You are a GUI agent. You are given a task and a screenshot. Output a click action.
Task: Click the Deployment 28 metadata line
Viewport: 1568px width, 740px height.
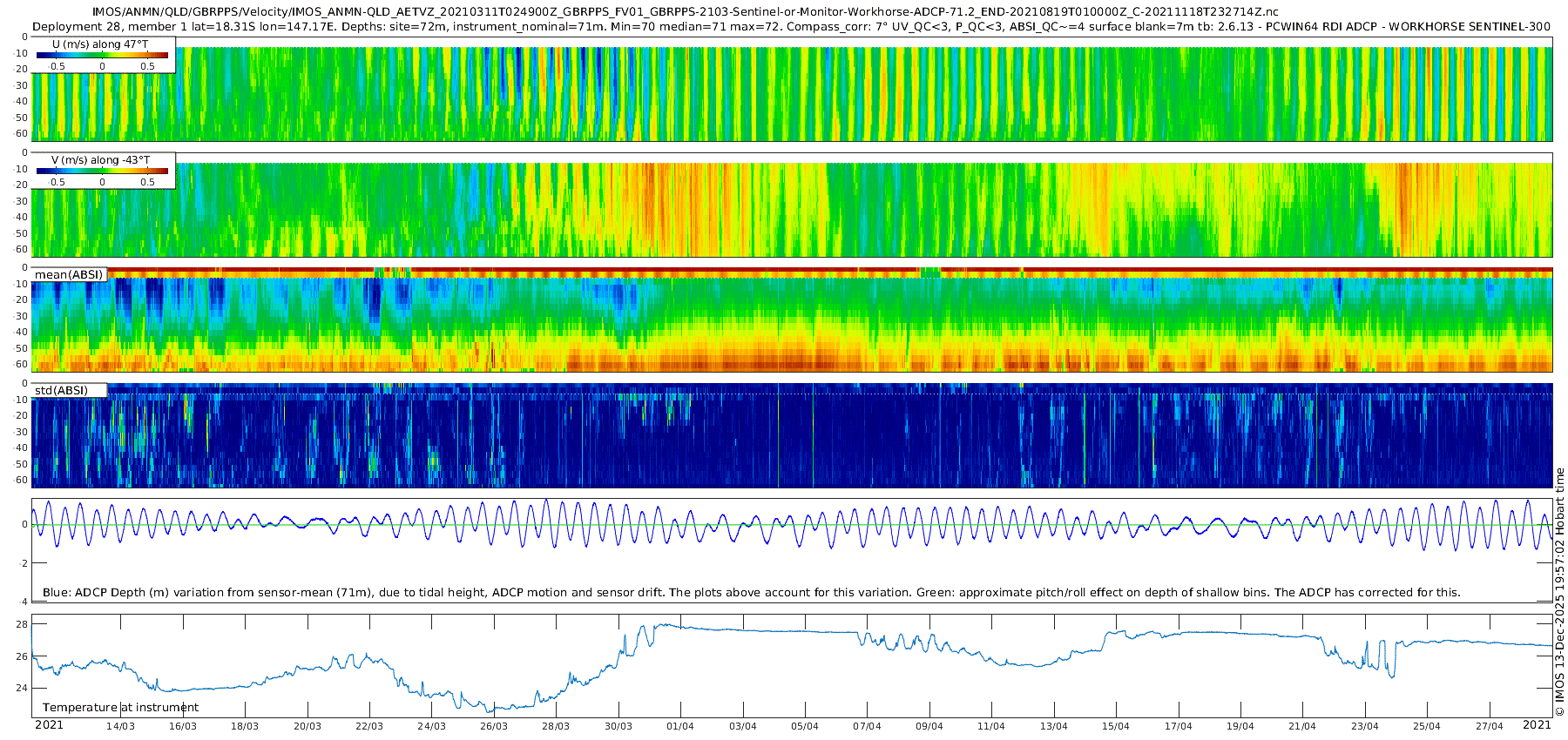[791, 26]
